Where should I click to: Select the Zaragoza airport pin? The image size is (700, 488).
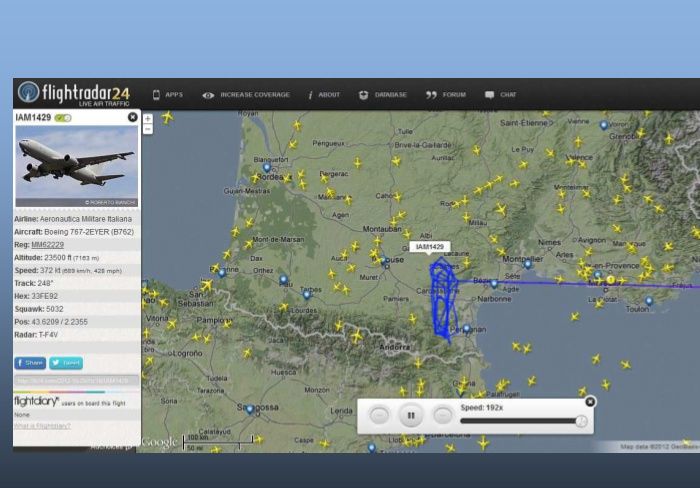coord(250,409)
